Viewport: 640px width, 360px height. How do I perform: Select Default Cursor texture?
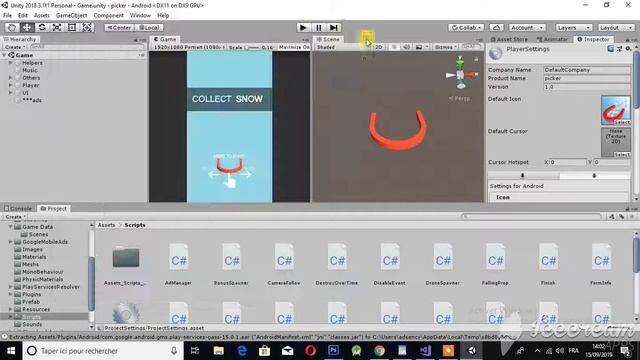click(616, 142)
